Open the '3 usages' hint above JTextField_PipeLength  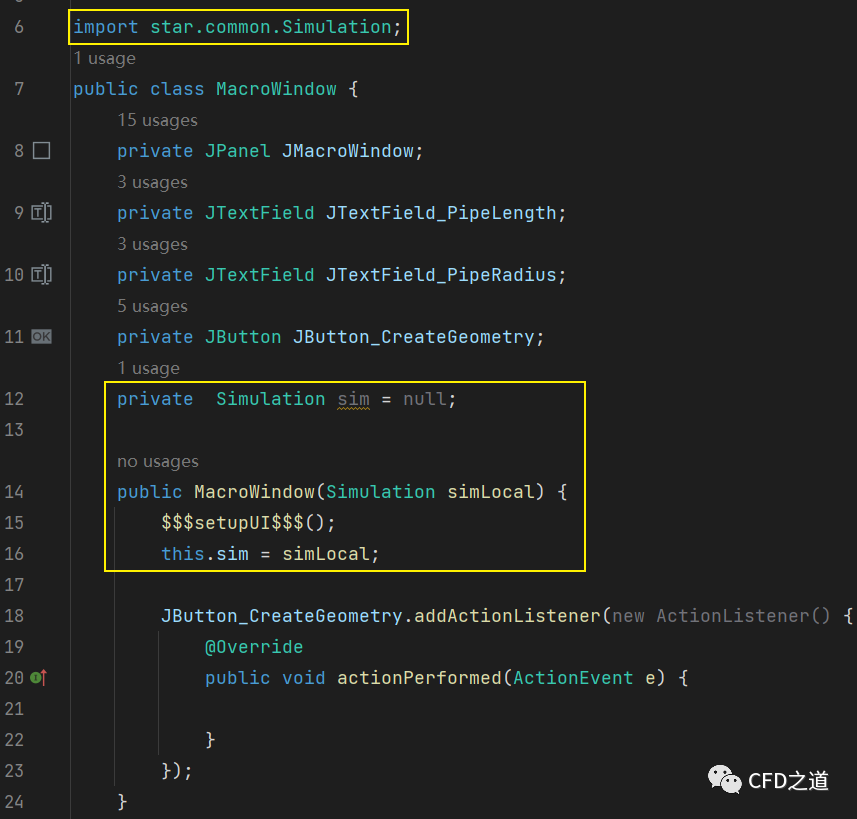click(152, 182)
